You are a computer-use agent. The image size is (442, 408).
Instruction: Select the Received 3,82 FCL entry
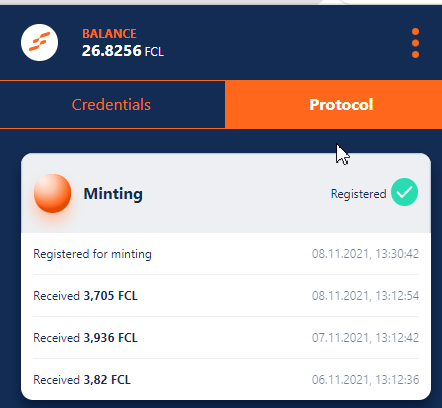tap(226, 380)
